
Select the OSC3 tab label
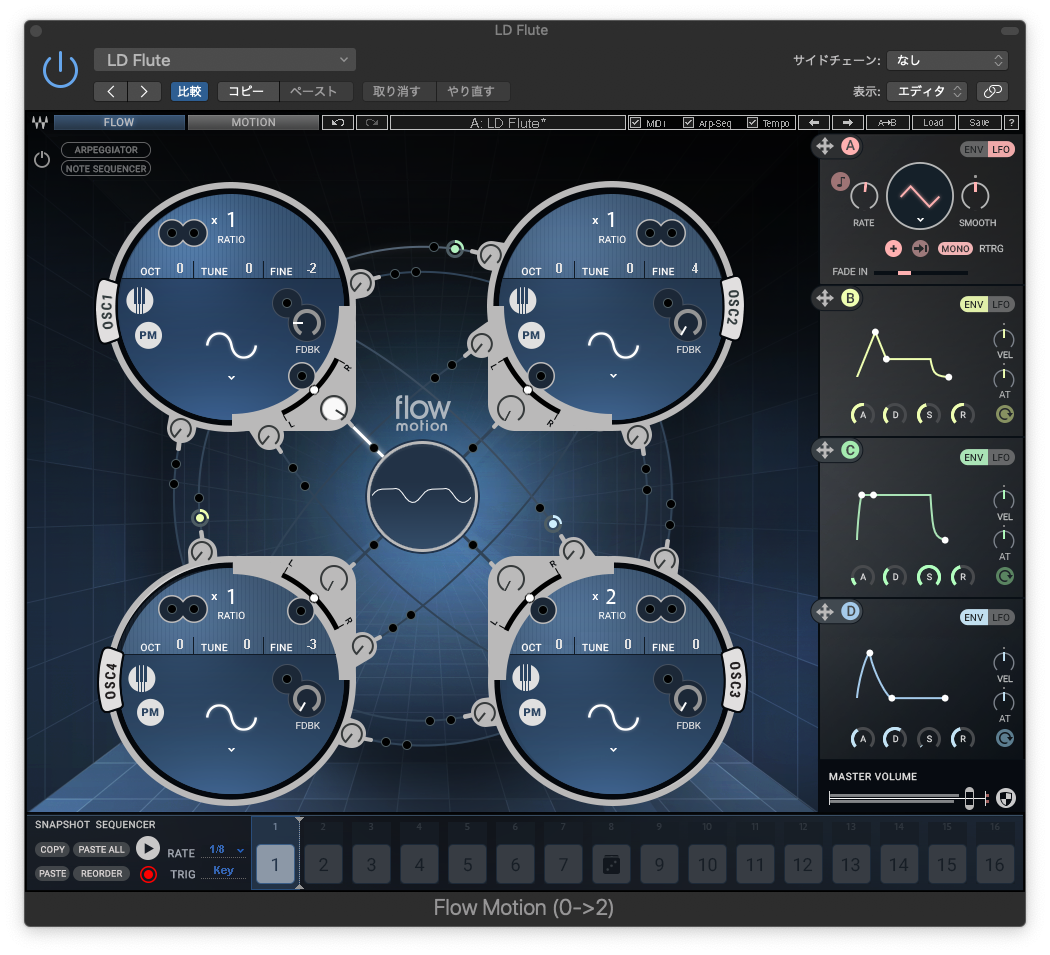734,681
